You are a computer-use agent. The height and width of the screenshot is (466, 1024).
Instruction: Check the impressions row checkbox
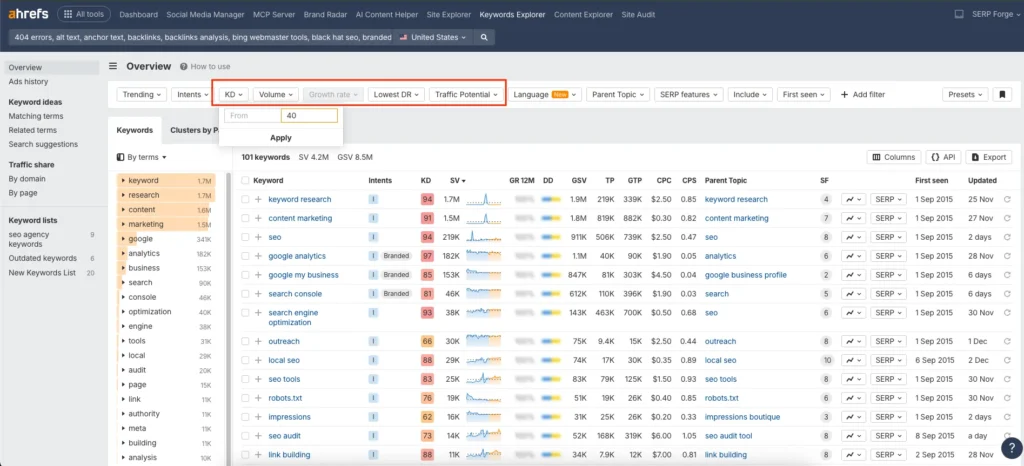tap(245, 417)
